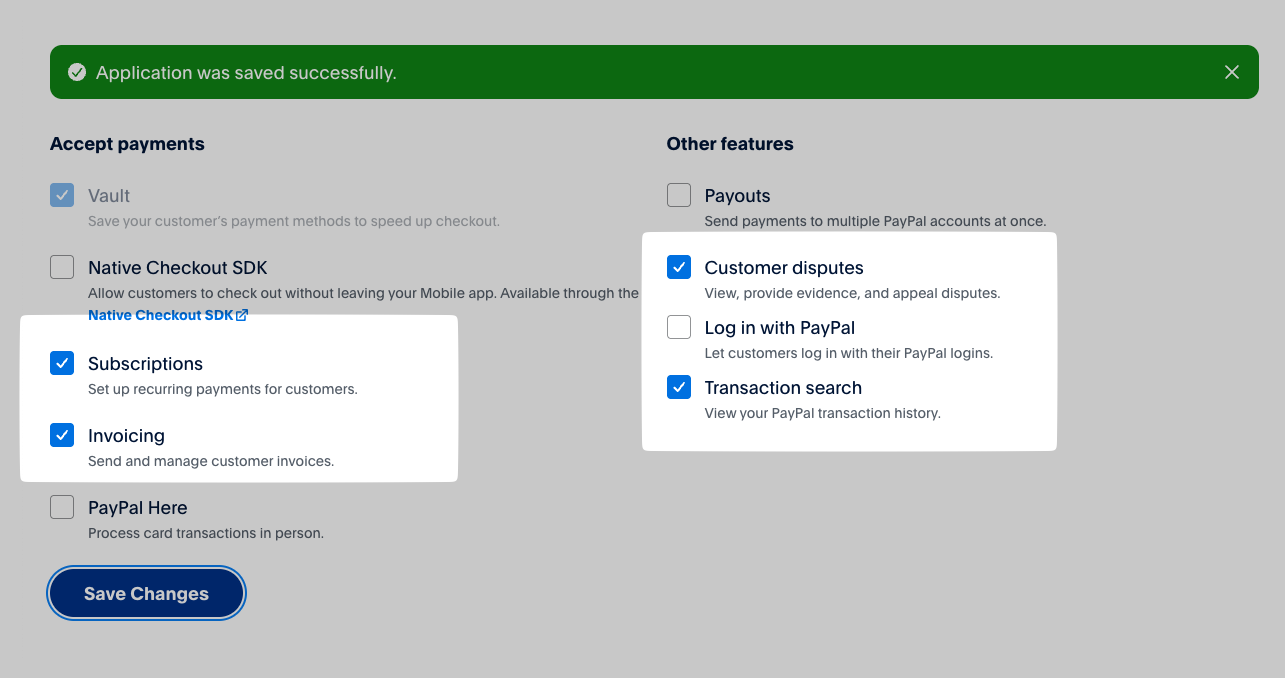
Task: Click the Other features heading
Action: [730, 144]
